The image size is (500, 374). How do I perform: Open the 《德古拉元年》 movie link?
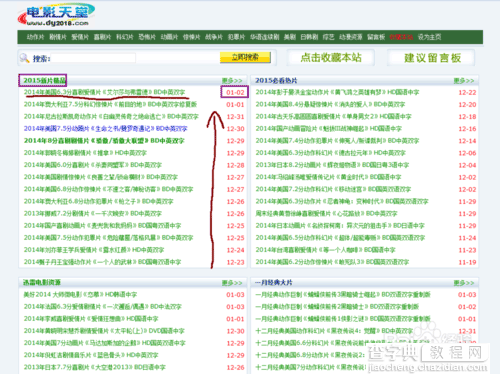[330, 153]
